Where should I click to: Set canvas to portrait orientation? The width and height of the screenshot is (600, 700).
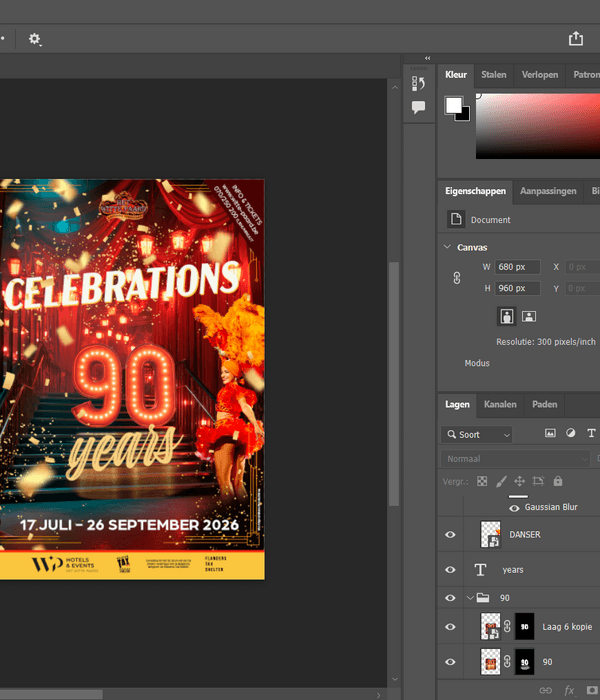(x=507, y=316)
